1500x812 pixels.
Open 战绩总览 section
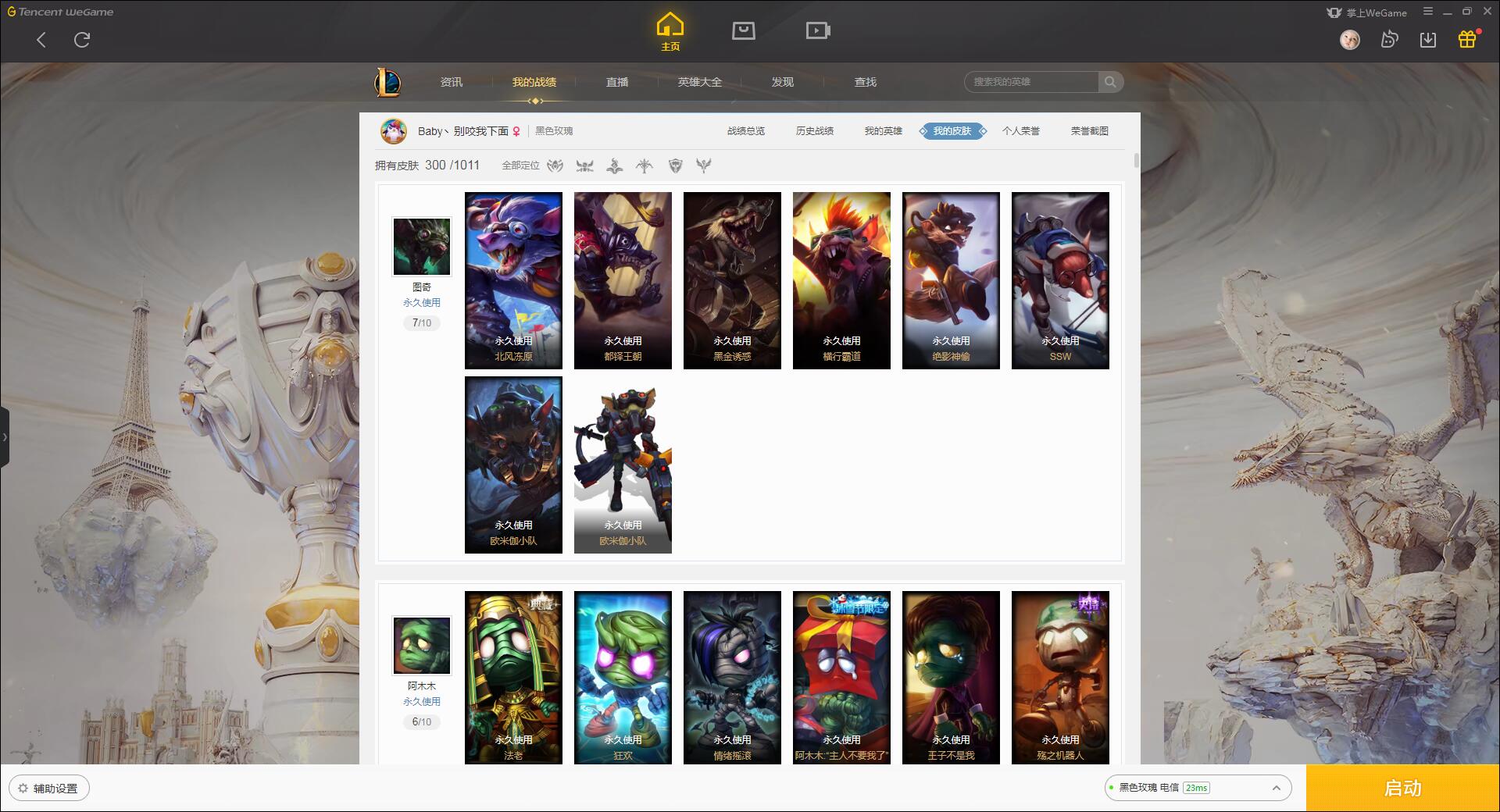coord(746,131)
